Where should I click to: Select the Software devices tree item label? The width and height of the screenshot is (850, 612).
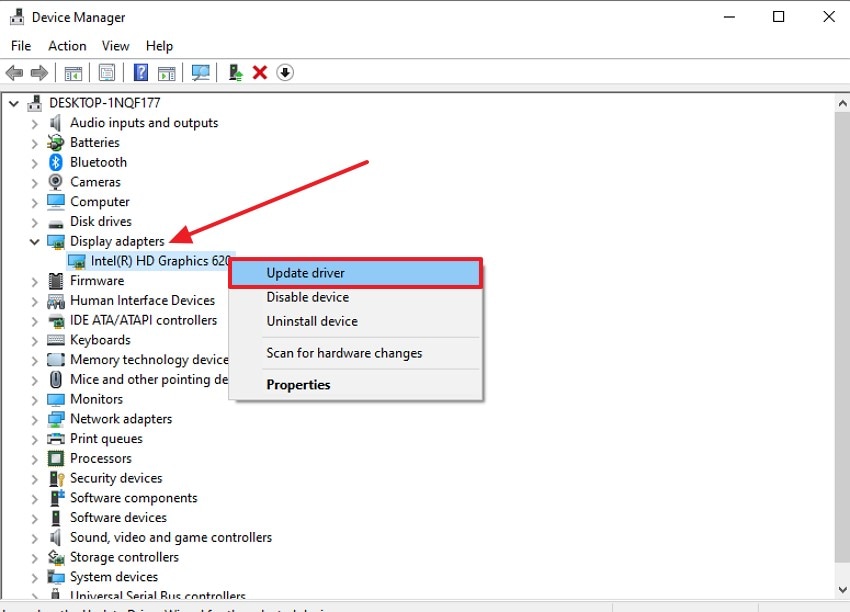point(118,517)
